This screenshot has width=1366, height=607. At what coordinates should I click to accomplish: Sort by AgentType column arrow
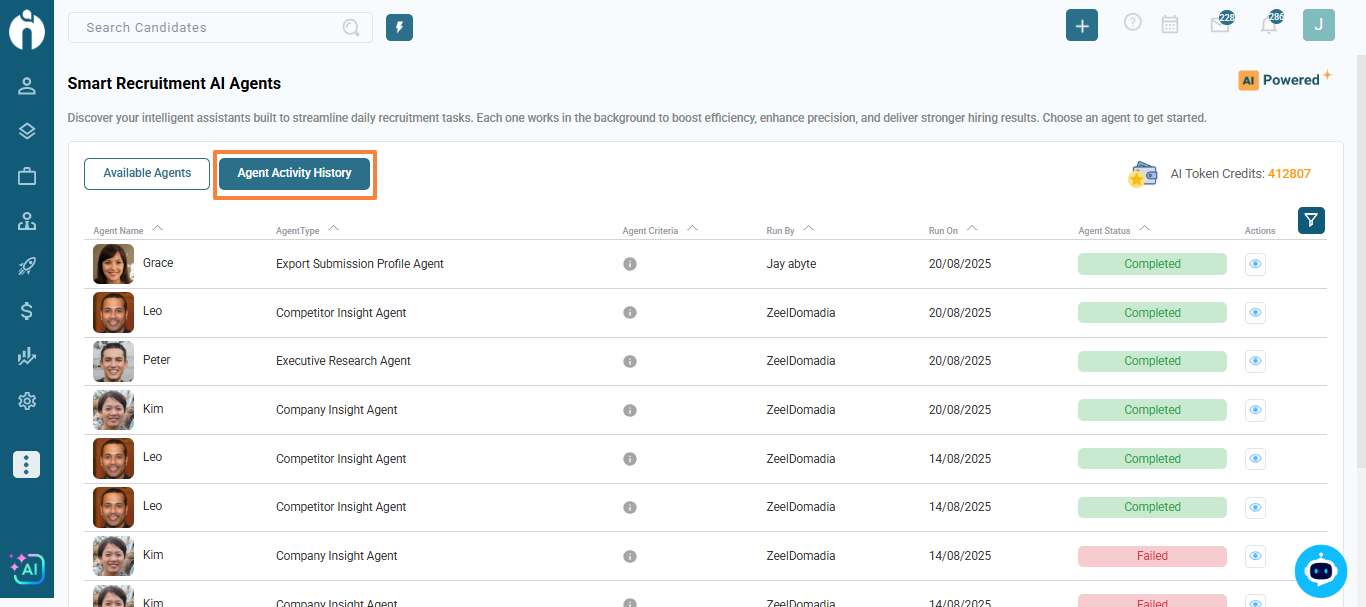click(333, 229)
